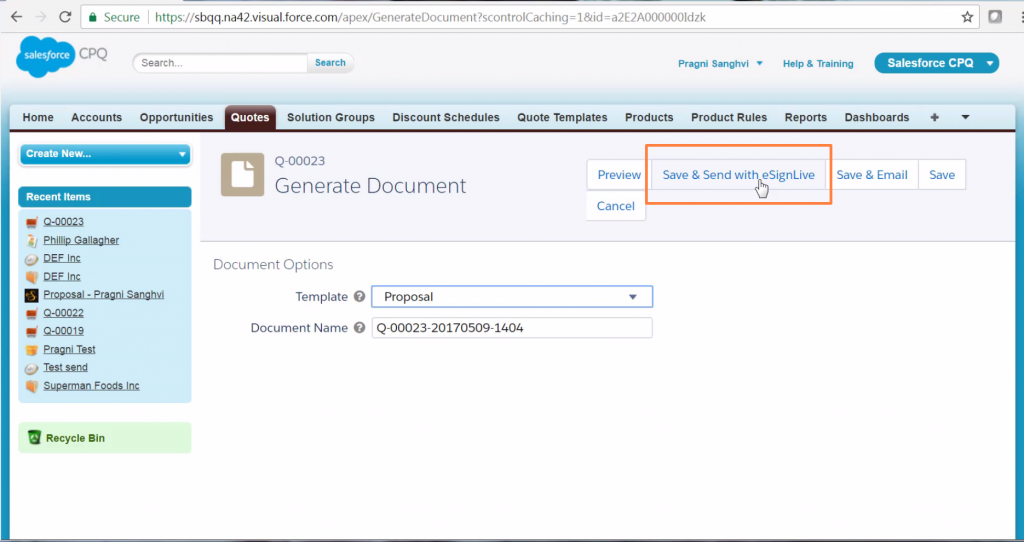Open the Proposal - Pragni Sanghvi link
Image resolution: width=1024 pixels, height=542 pixels.
coord(104,295)
